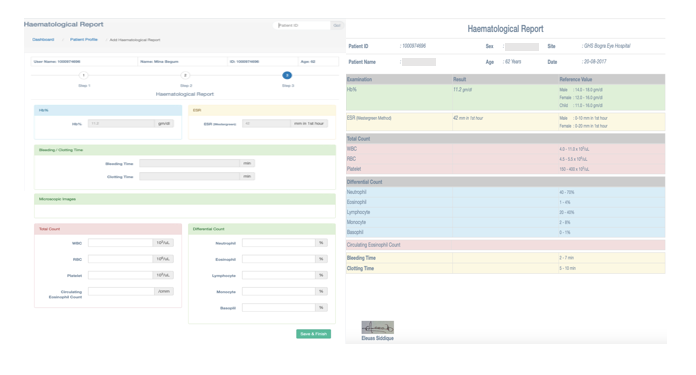Click the RBC input field
This screenshot has height=375, width=696.
[x=121, y=259]
